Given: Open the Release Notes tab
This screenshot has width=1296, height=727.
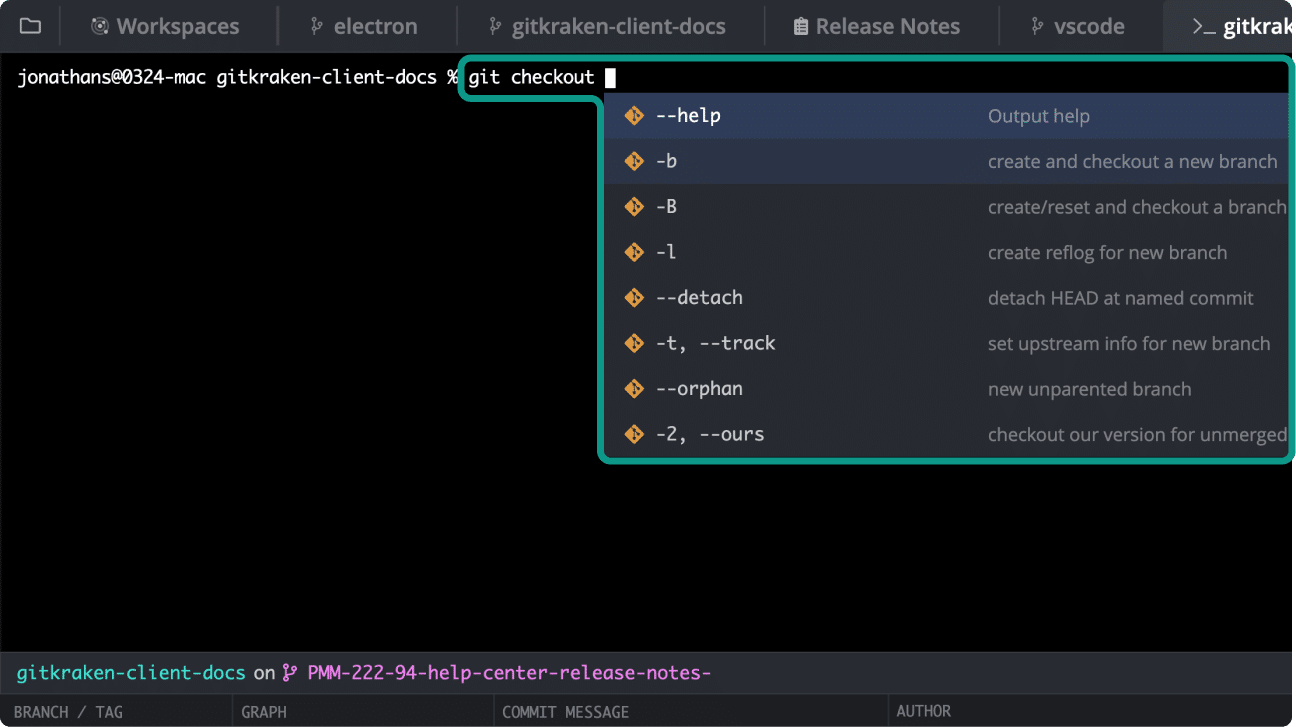Looking at the screenshot, I should (x=876, y=26).
